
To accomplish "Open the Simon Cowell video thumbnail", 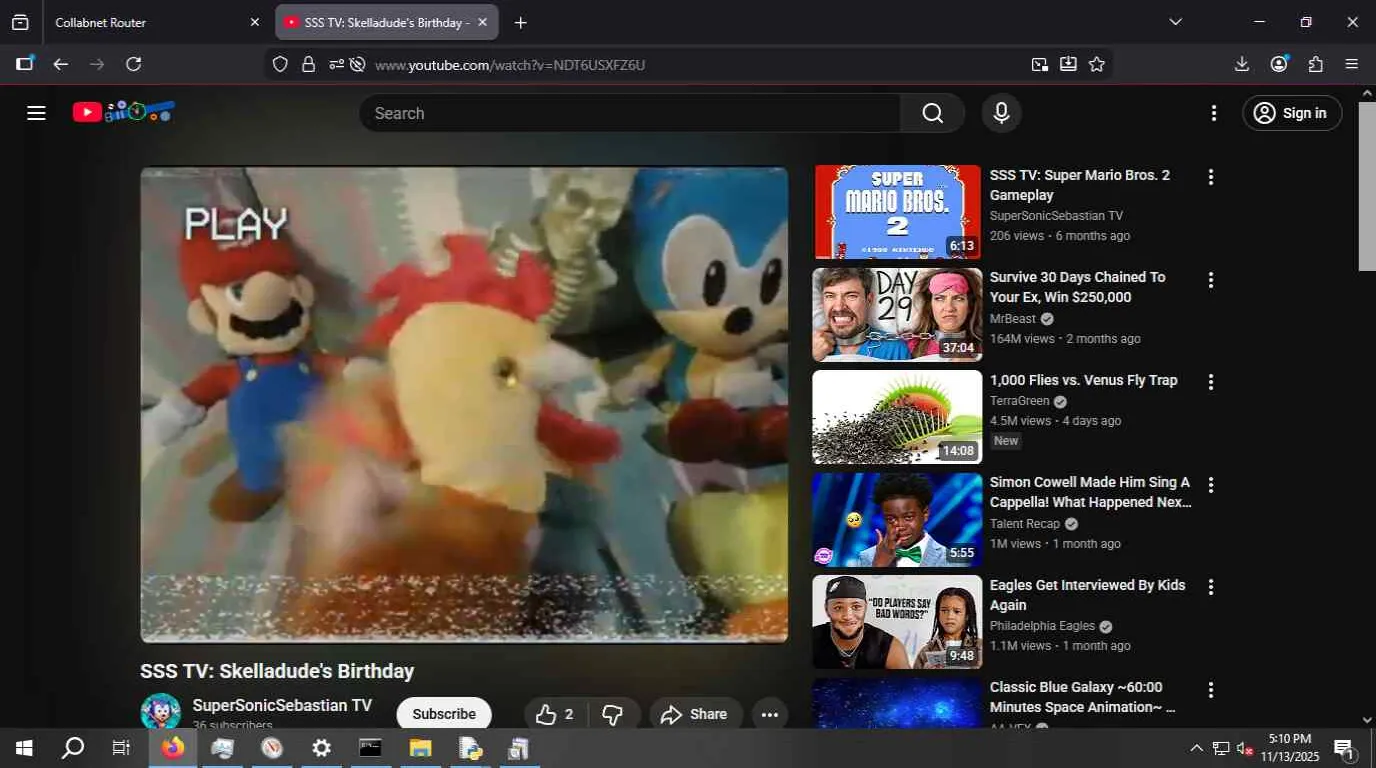I will [x=897, y=519].
